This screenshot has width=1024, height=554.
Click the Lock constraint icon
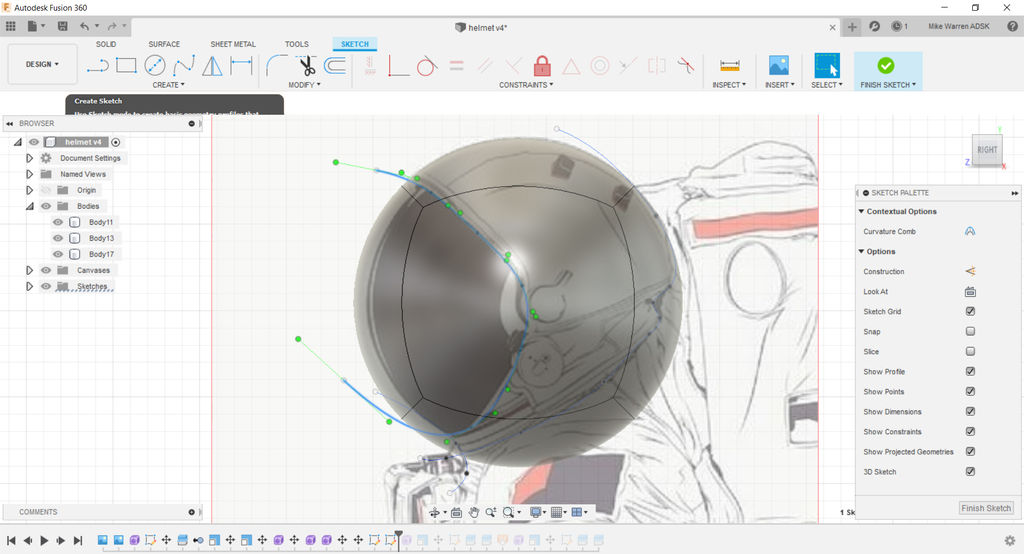click(542, 66)
